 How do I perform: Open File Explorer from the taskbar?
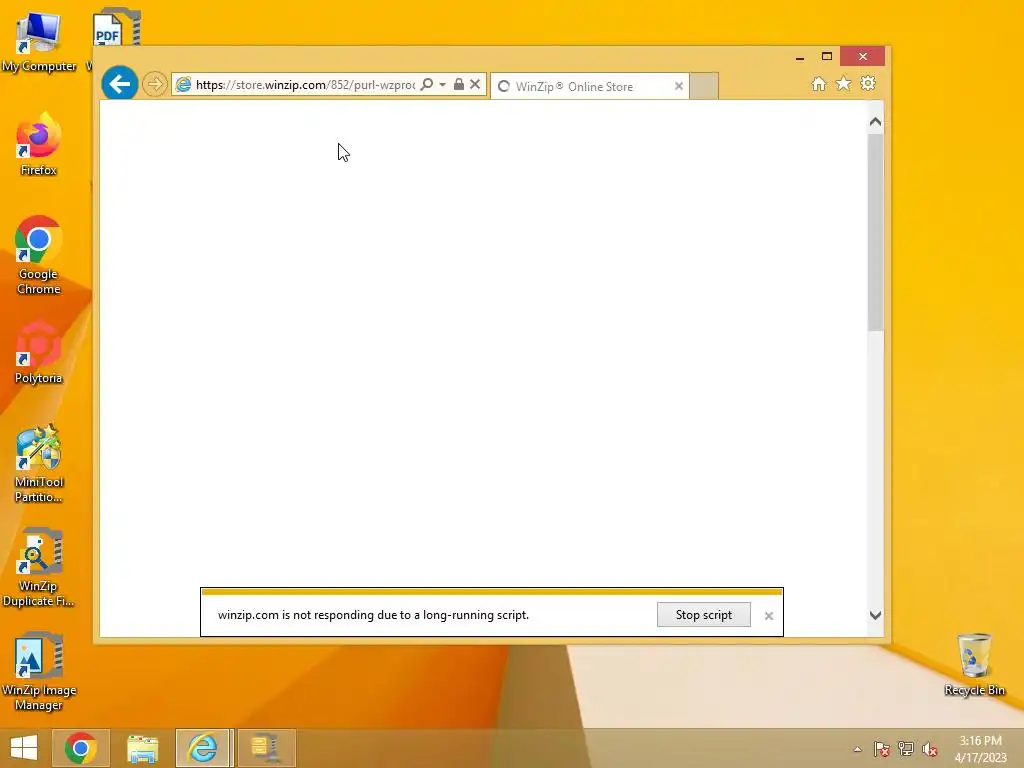pyautogui.click(x=142, y=748)
